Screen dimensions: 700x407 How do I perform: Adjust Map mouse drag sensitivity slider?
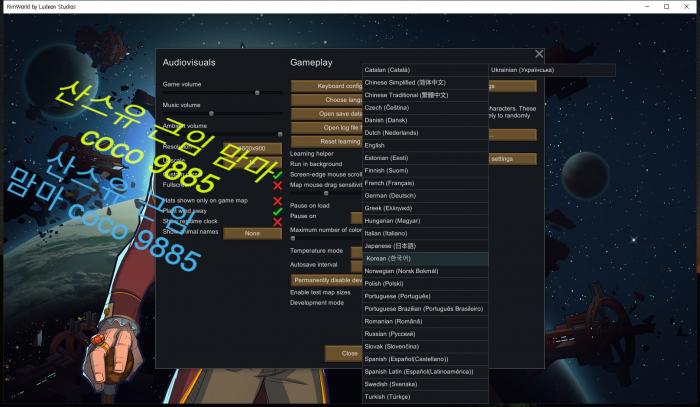click(326, 193)
